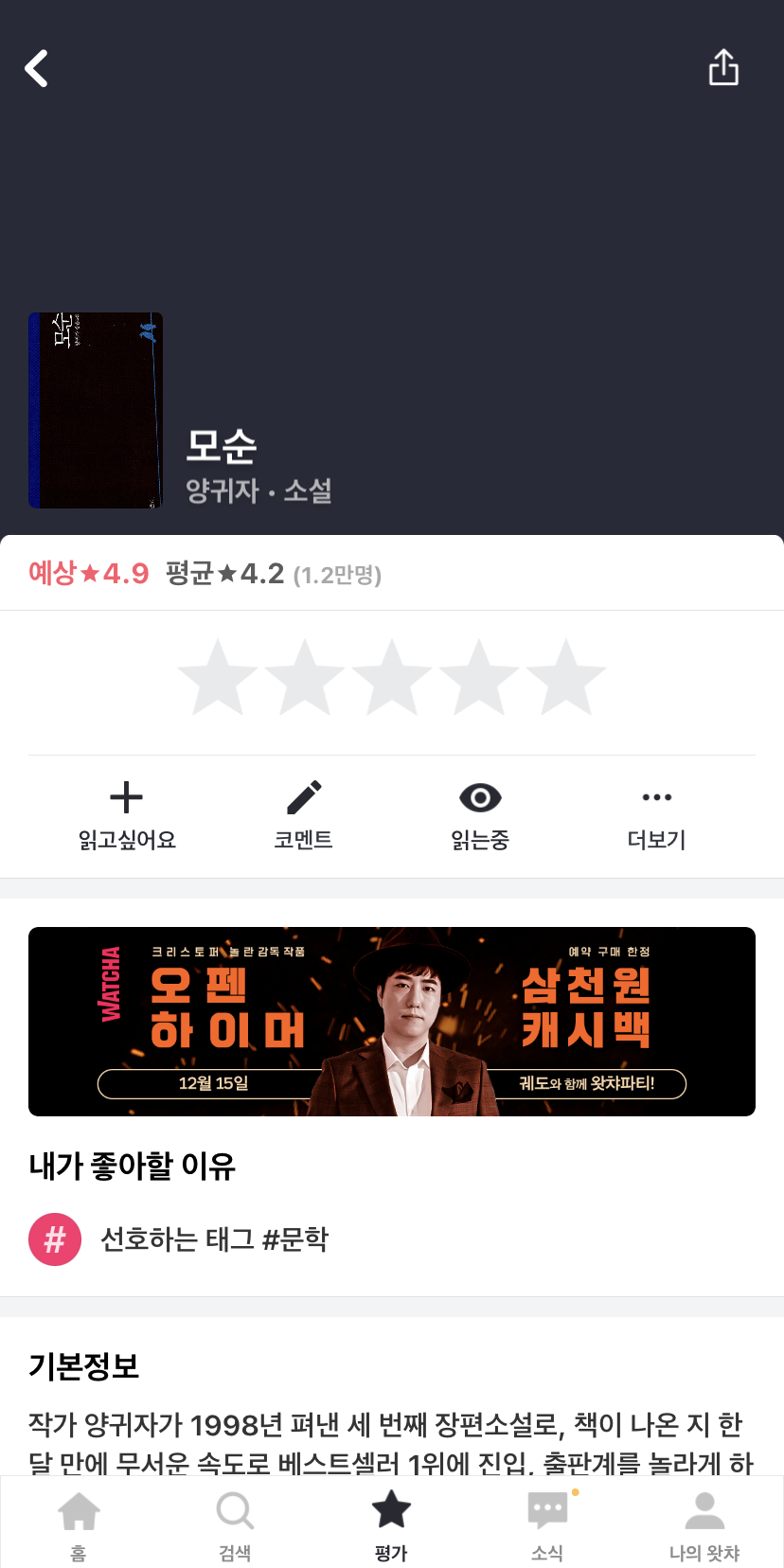Image resolution: width=784 pixels, height=1568 pixels.
Task: Select the third rating star
Action: [392, 678]
